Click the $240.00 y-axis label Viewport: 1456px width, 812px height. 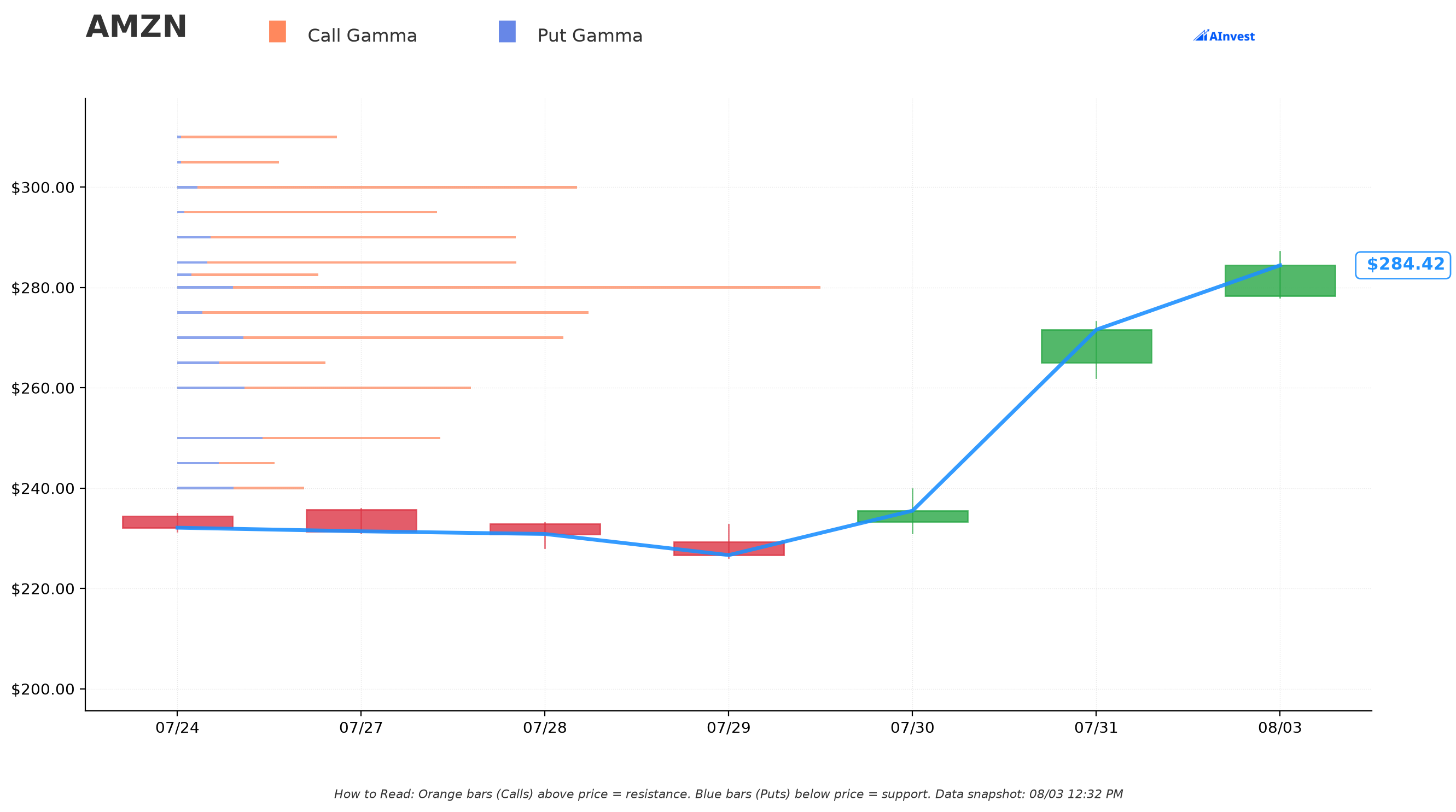coord(43,488)
